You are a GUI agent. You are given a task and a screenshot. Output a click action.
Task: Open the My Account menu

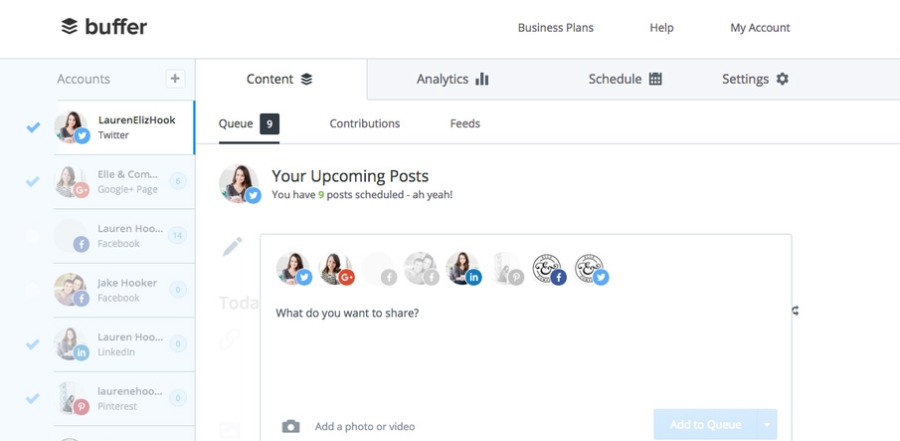[760, 28]
